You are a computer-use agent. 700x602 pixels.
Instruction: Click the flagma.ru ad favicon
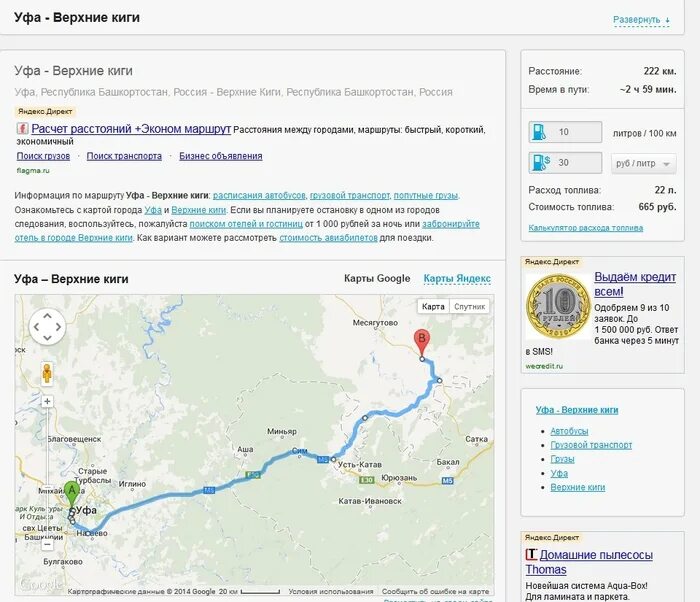pyautogui.click(x=22, y=129)
